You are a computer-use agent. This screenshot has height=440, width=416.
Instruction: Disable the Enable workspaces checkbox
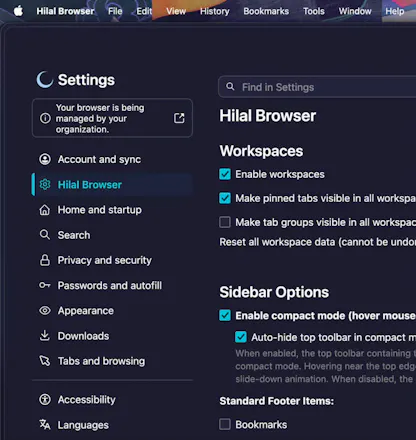(x=225, y=174)
